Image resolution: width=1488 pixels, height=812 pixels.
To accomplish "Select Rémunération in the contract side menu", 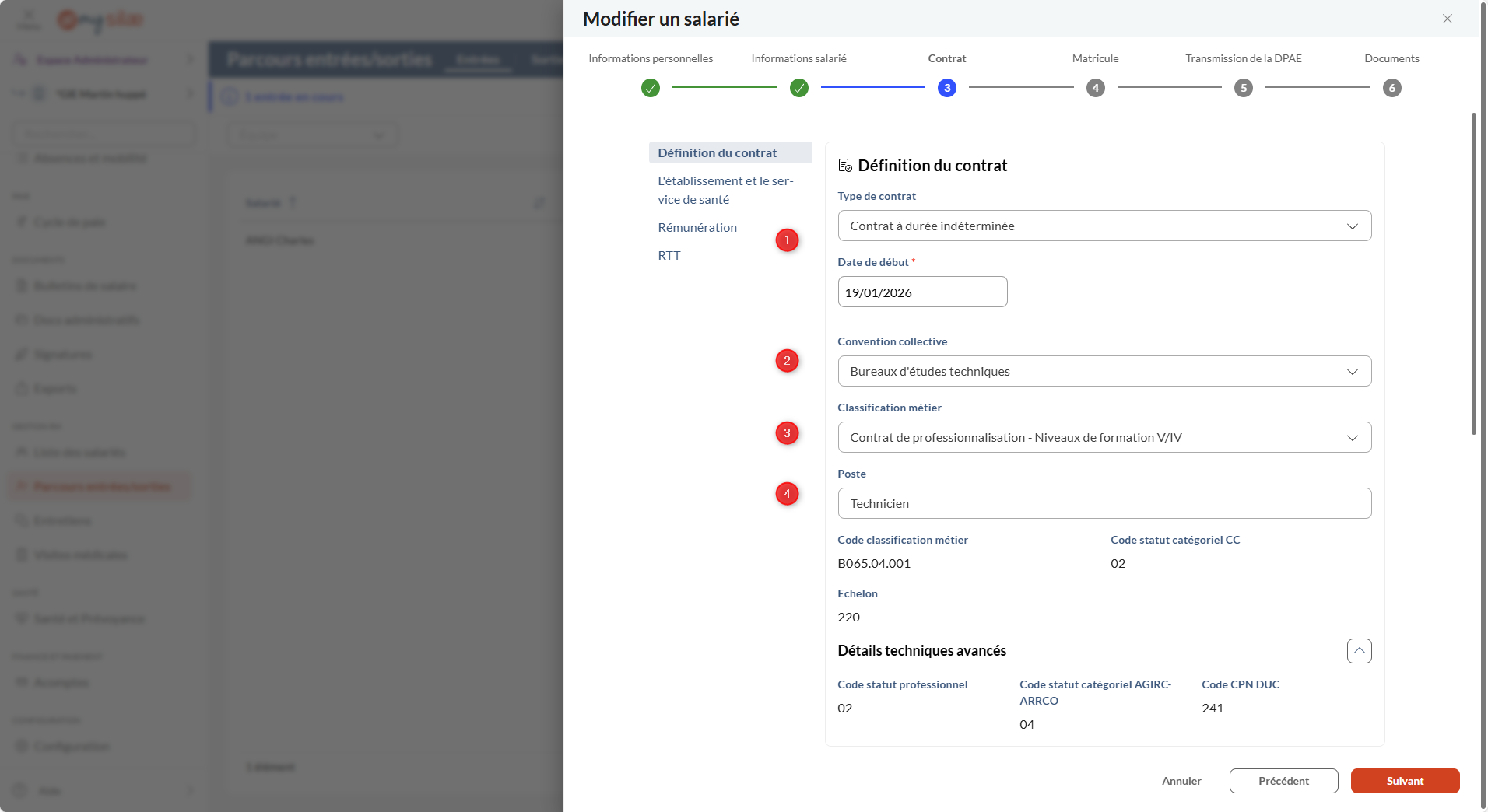I will click(x=697, y=228).
